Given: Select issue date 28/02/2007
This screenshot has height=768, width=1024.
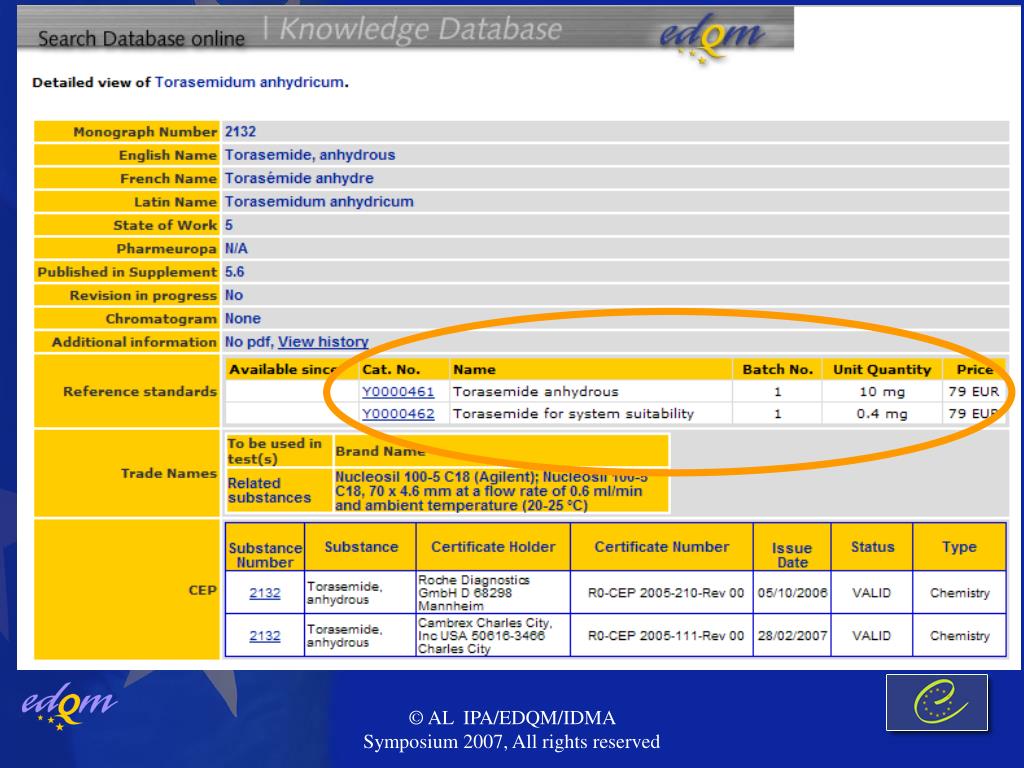Looking at the screenshot, I should pyautogui.click(x=792, y=636).
